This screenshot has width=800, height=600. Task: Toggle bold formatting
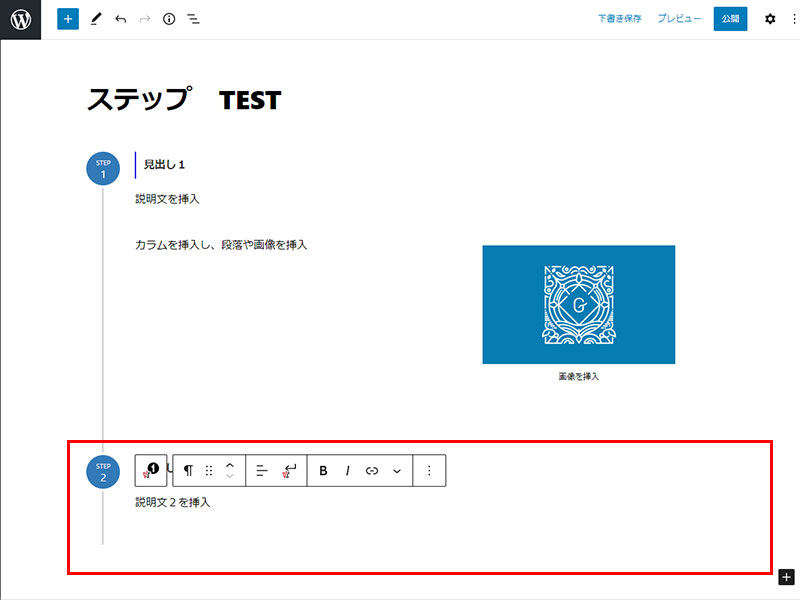coord(323,470)
